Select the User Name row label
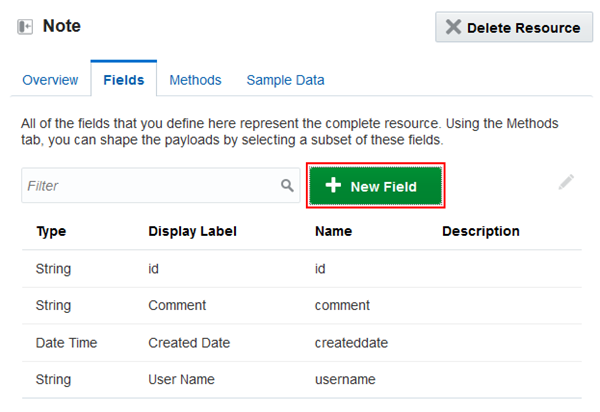 [181, 379]
